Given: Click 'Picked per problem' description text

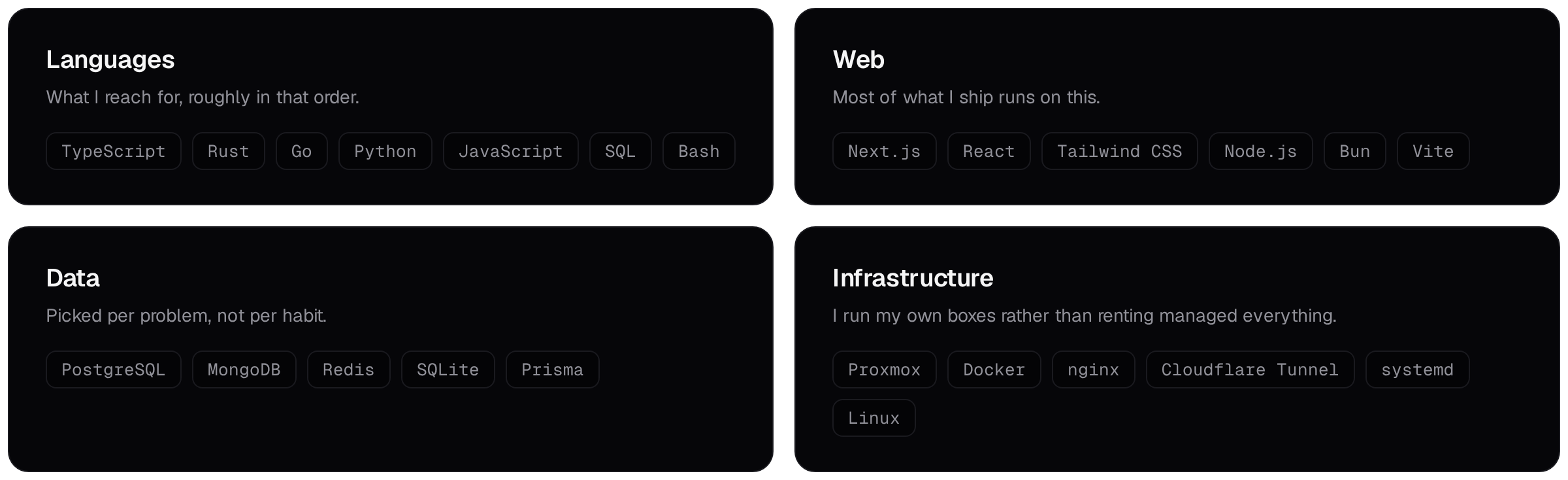Looking at the screenshot, I should [x=186, y=316].
